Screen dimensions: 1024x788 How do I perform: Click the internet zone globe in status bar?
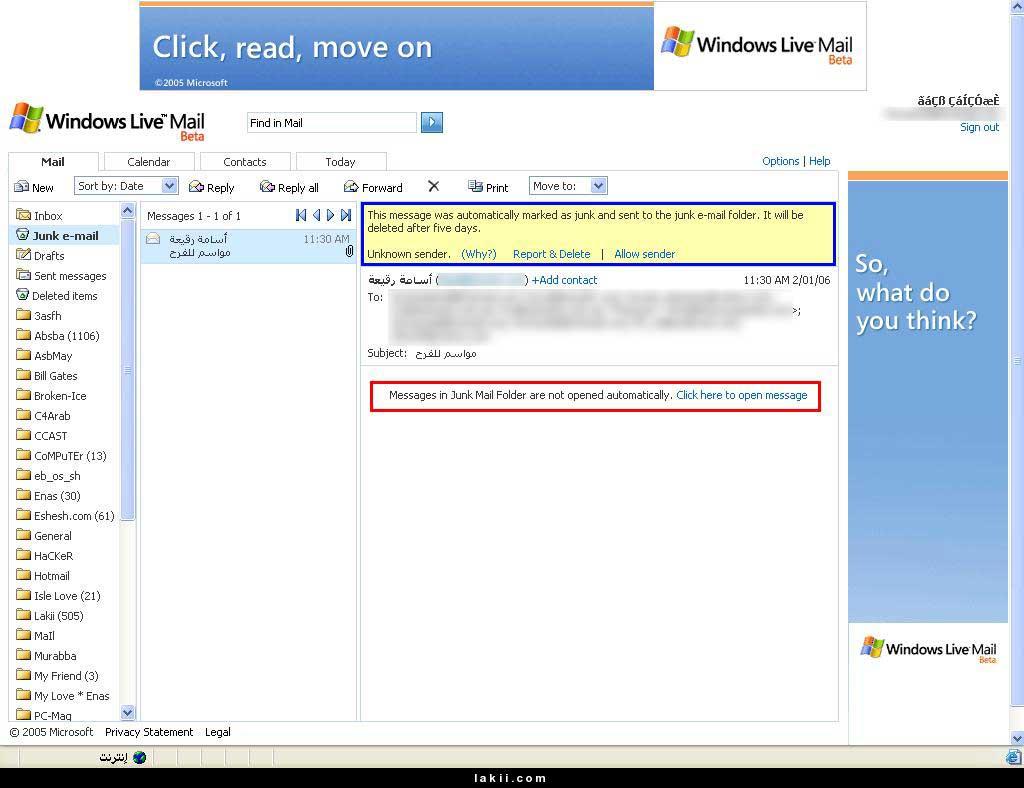click(x=140, y=757)
